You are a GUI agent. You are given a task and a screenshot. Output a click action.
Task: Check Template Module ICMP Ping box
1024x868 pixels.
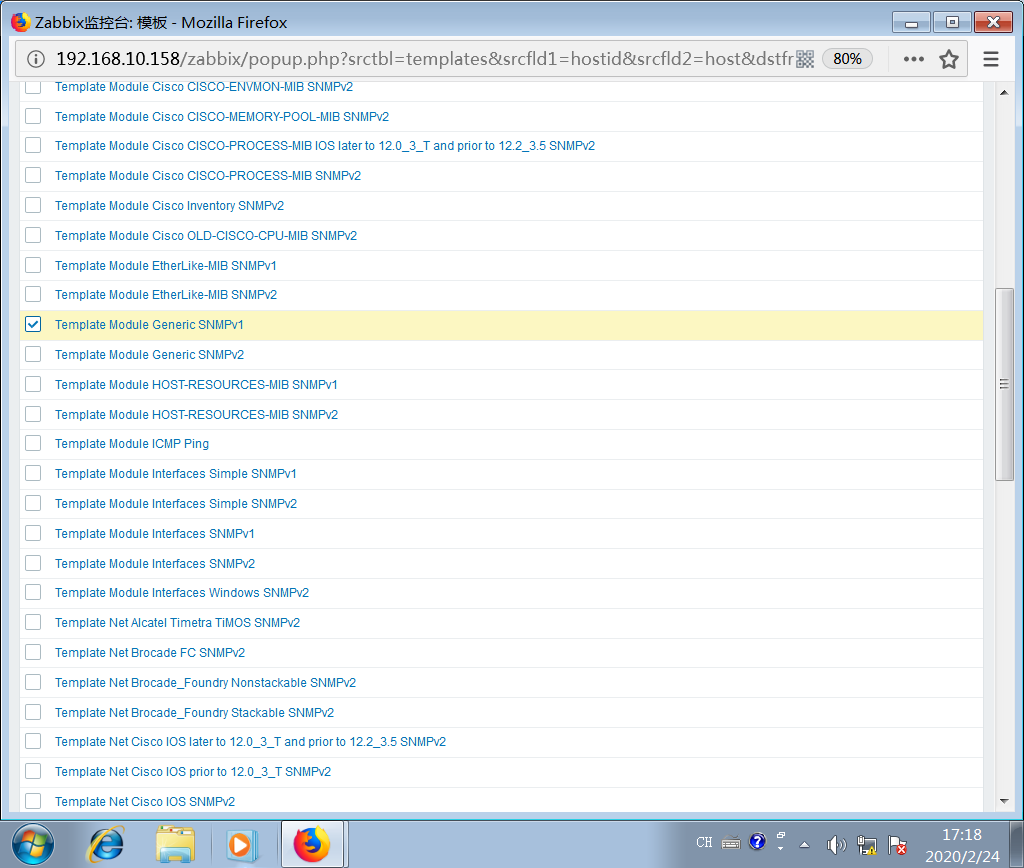[x=33, y=443]
